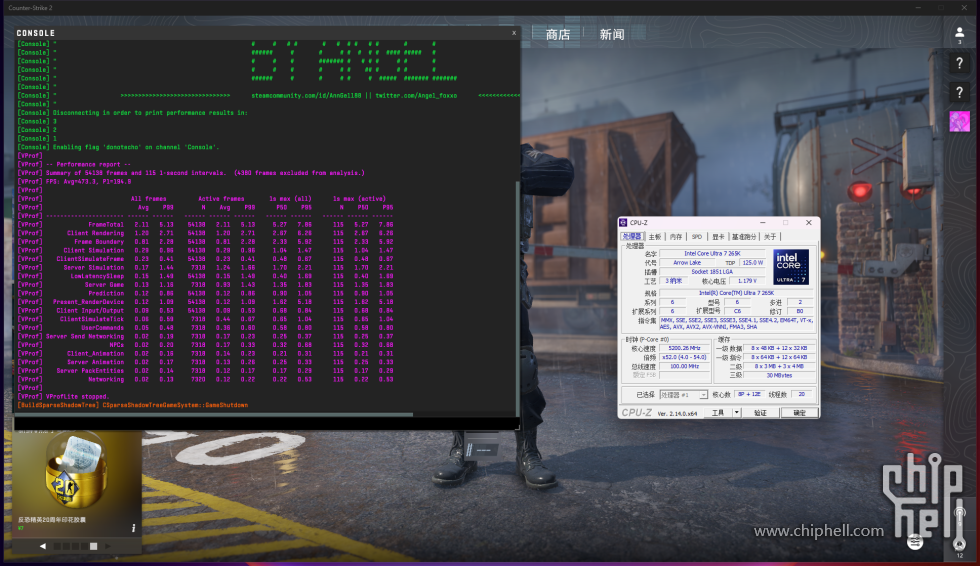Switch to CPU-Z 基准跑分 tab

[744, 237]
